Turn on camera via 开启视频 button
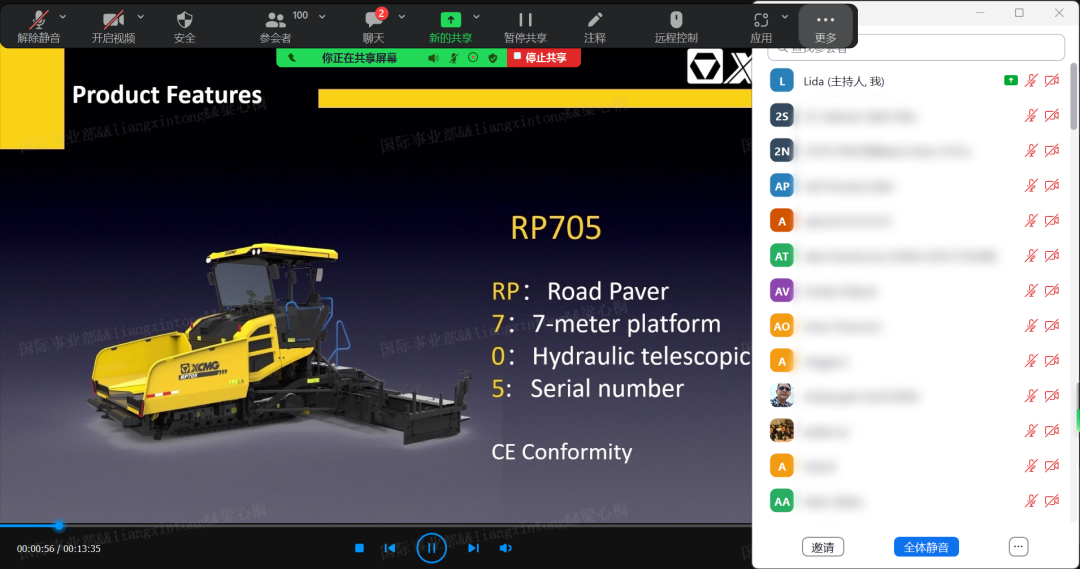The image size is (1080, 569). [113, 20]
